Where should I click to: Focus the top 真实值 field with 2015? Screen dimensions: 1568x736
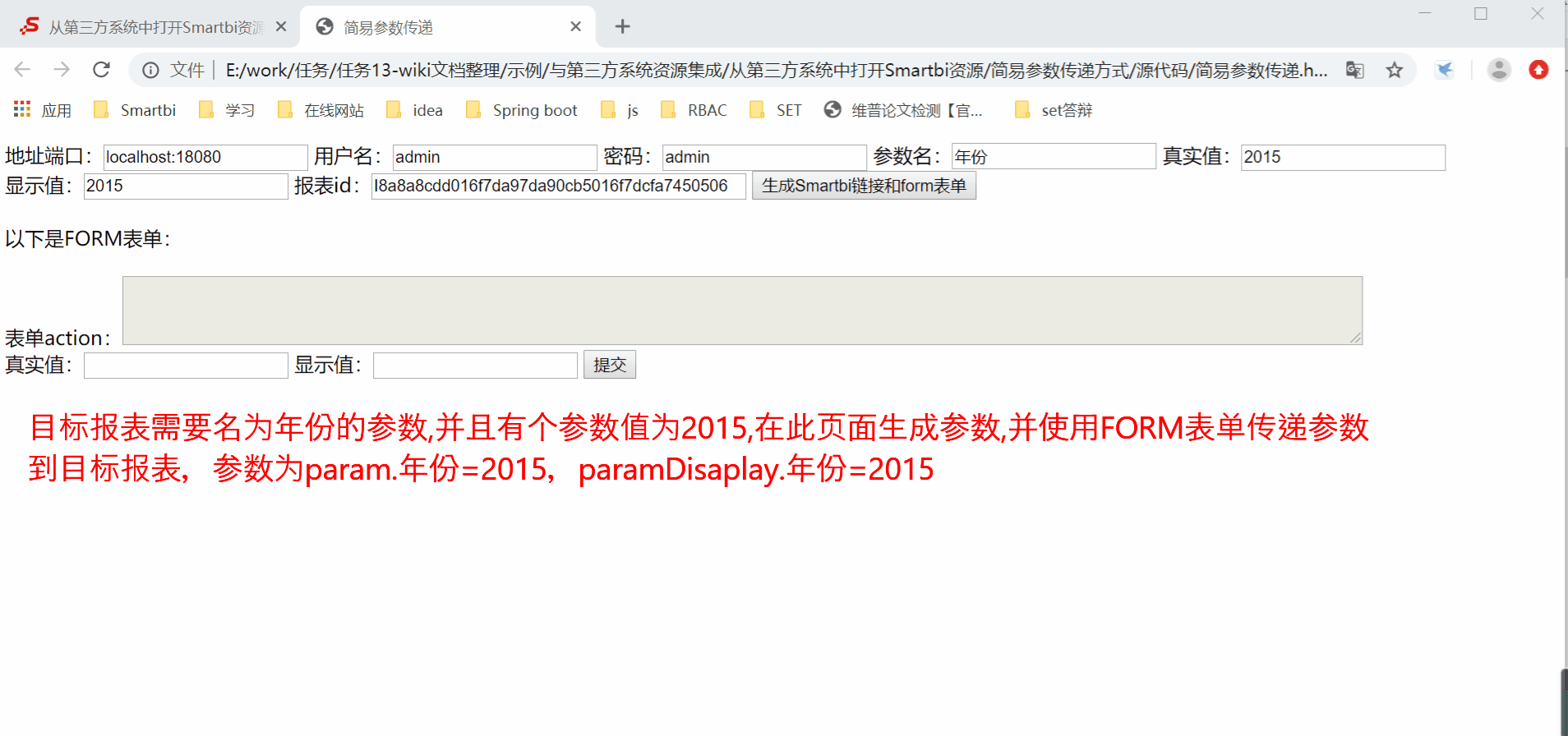pyautogui.click(x=1343, y=157)
